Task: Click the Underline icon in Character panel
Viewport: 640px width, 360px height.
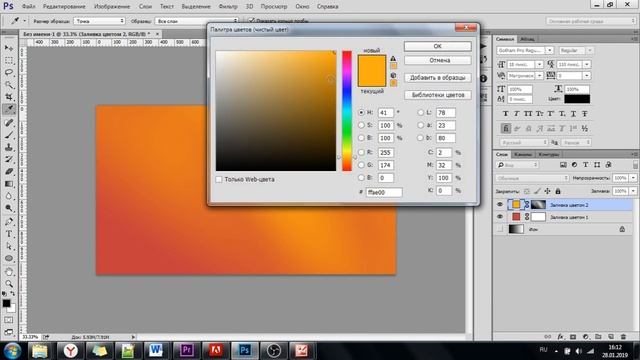Action: (573, 114)
